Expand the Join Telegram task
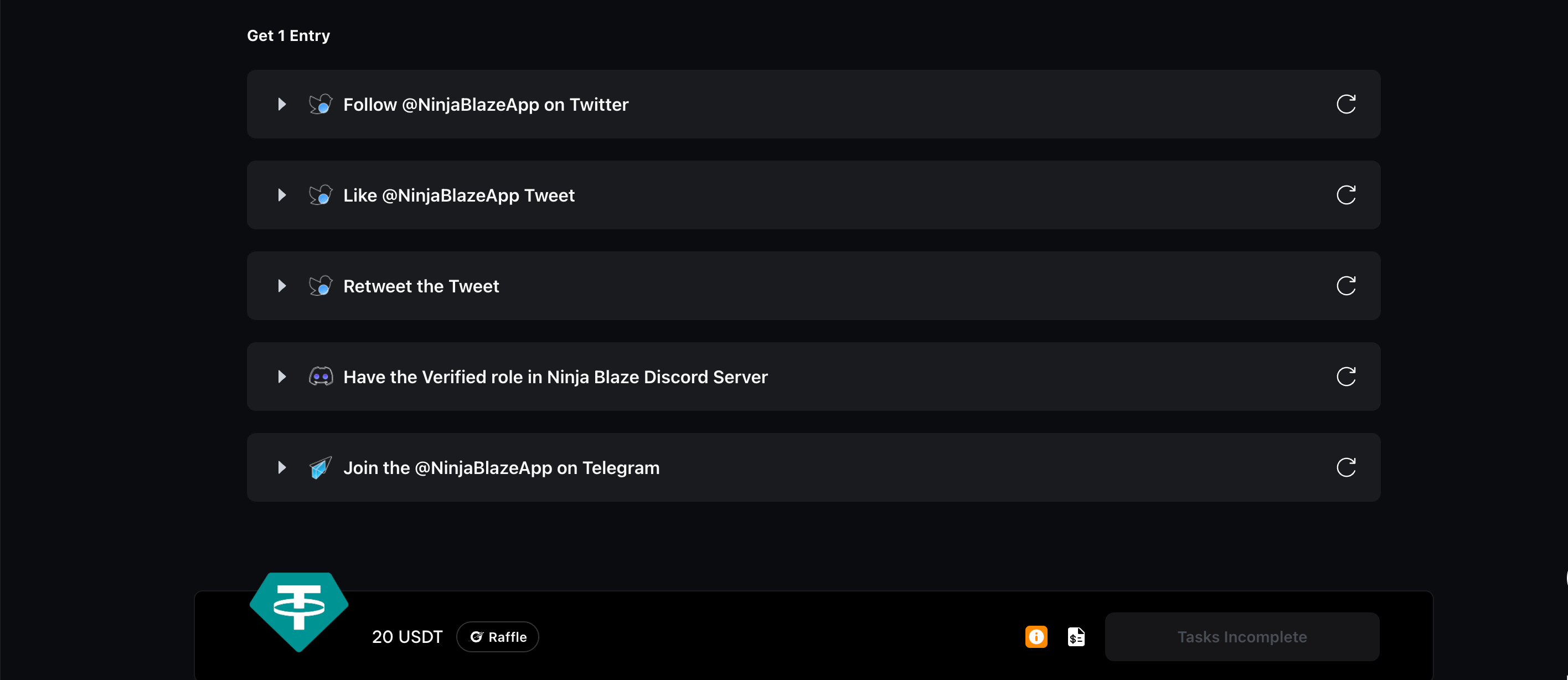This screenshot has height=680, width=1568. (282, 467)
